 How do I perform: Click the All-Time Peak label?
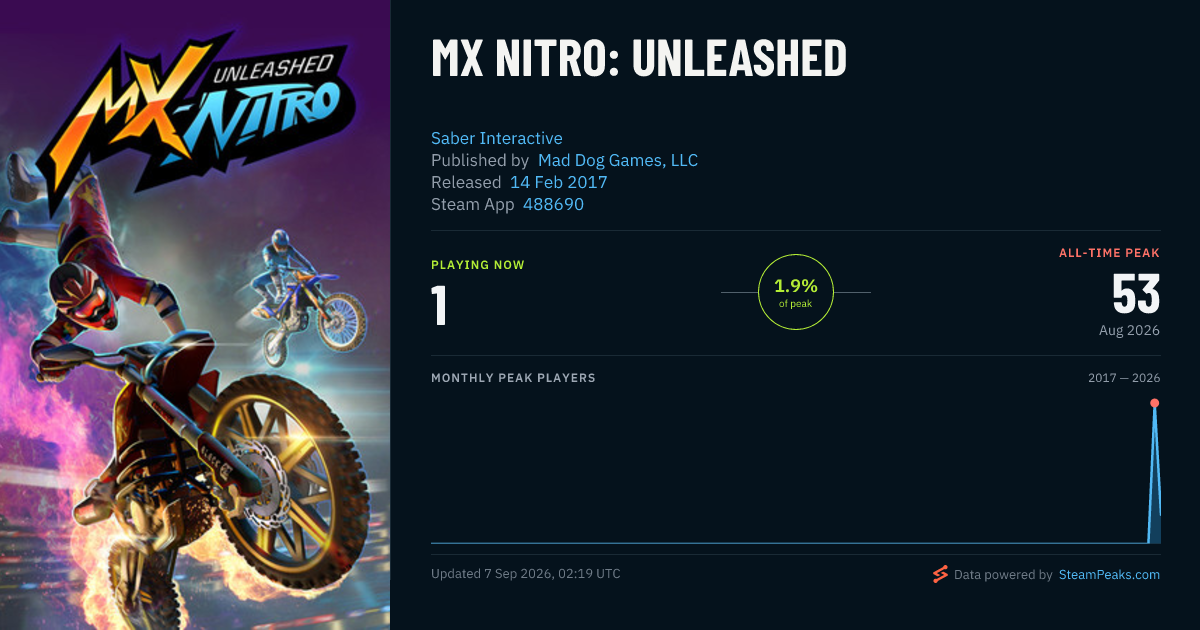(x=1109, y=253)
